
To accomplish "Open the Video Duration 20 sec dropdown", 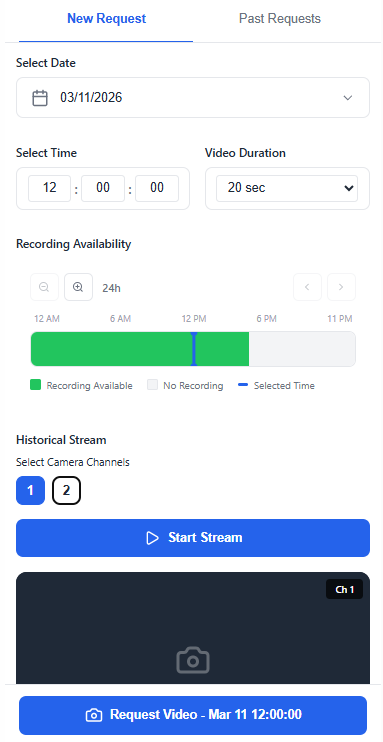I will [287, 188].
